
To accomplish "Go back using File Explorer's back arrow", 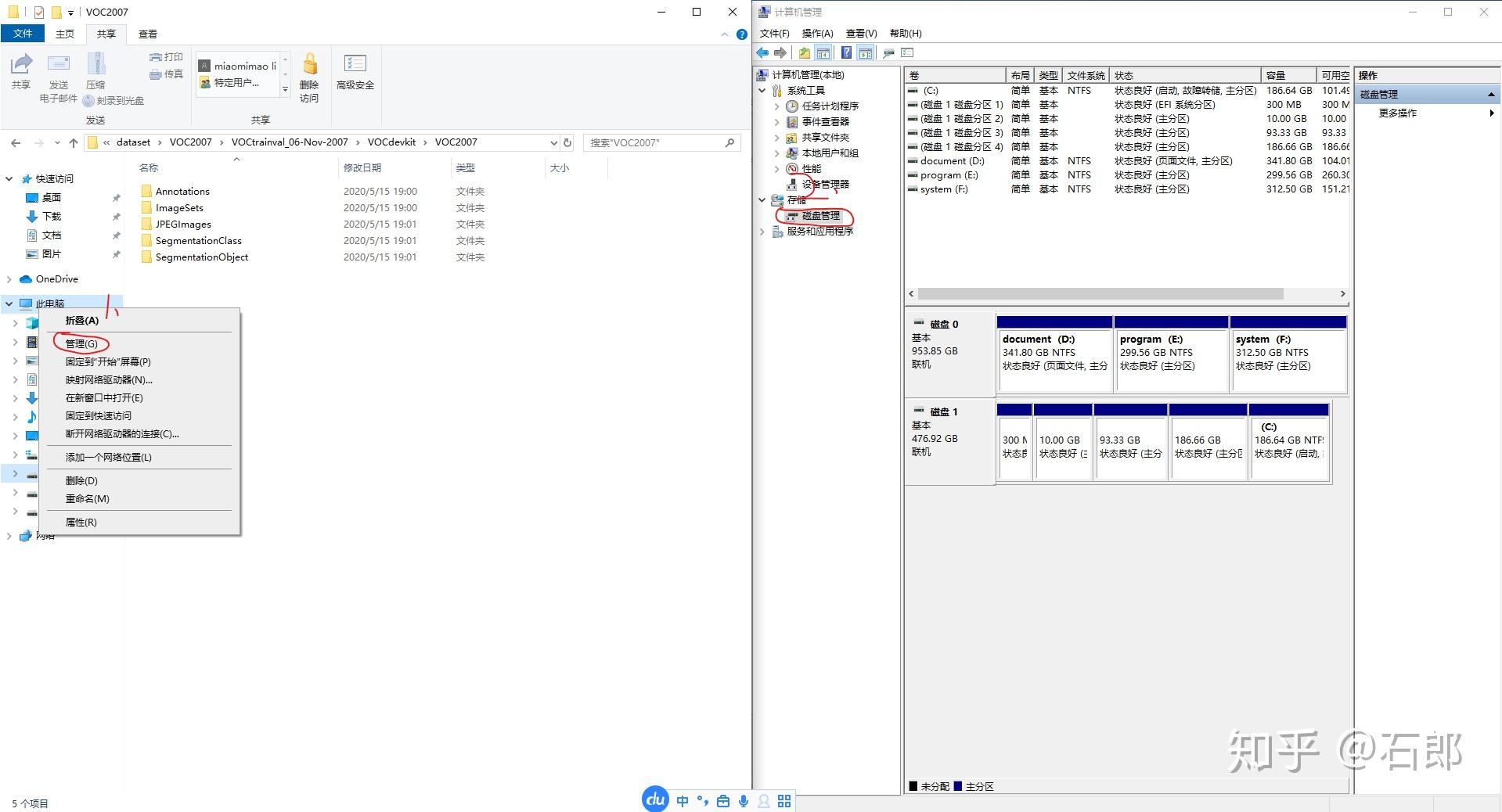I will coord(16,142).
